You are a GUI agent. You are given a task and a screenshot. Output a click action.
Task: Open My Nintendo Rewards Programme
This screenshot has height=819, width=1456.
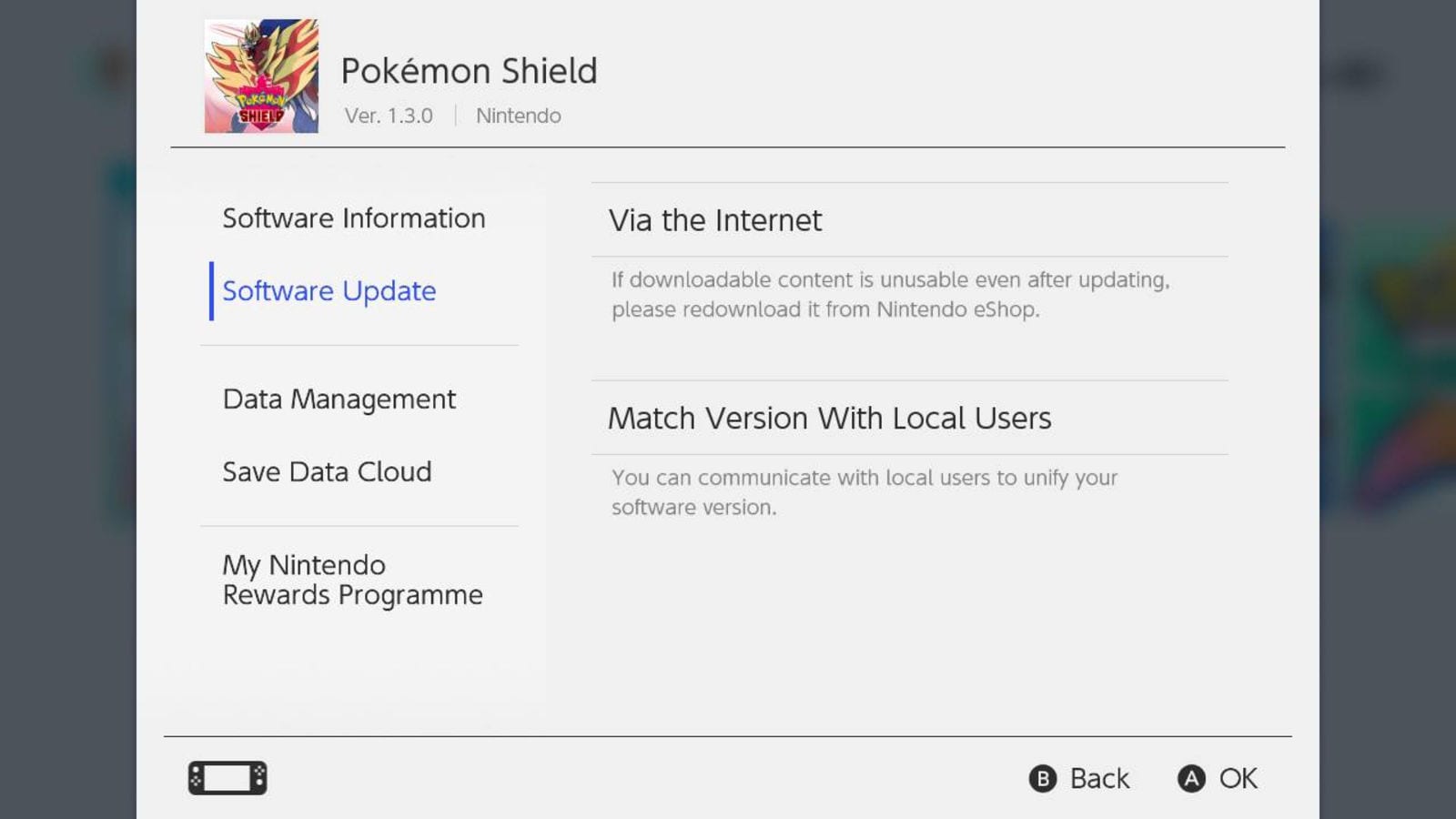coord(353,580)
